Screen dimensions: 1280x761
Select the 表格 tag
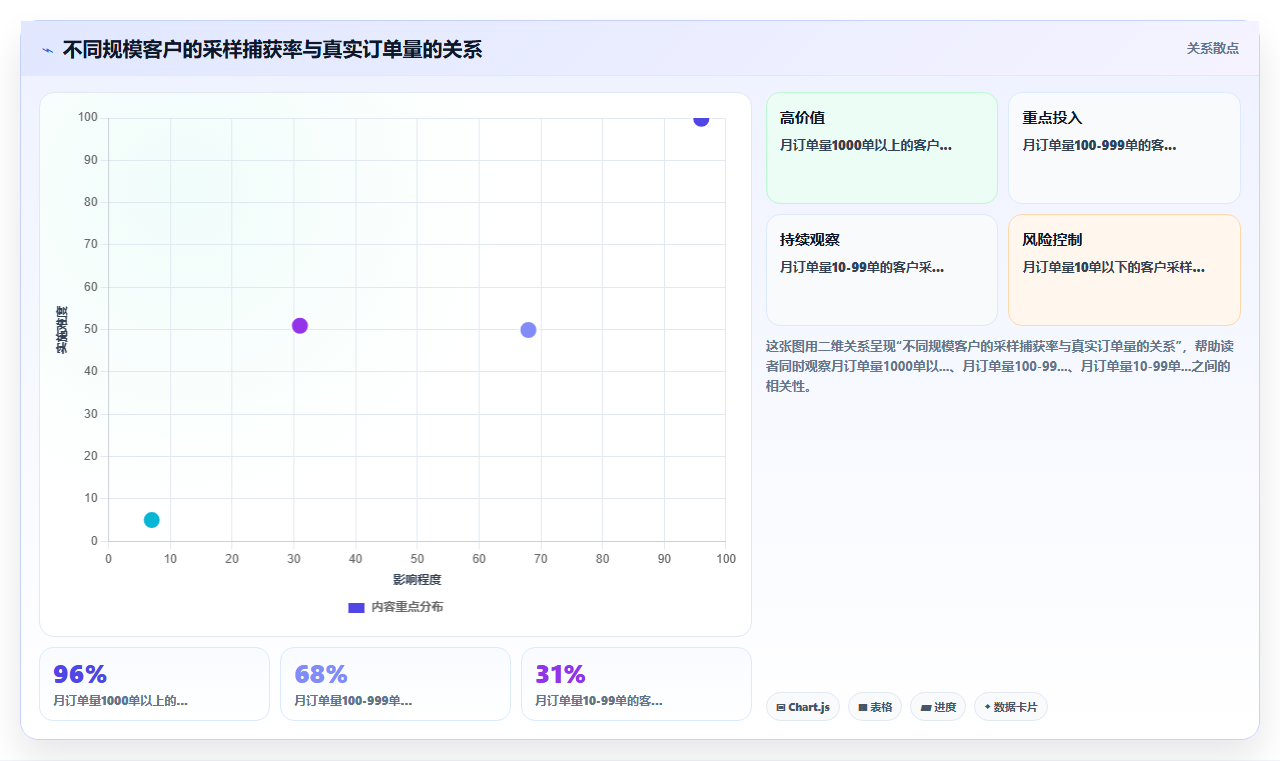(875, 707)
